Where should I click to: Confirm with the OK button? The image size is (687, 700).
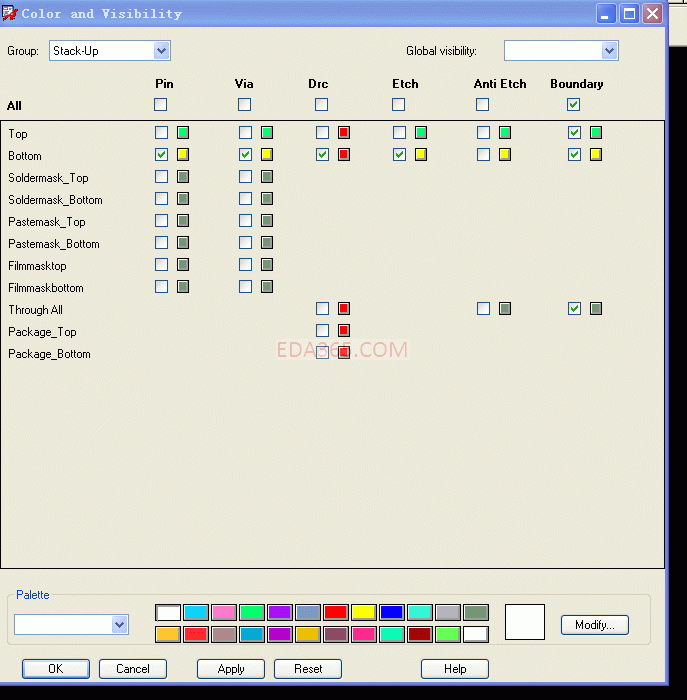(x=56, y=669)
